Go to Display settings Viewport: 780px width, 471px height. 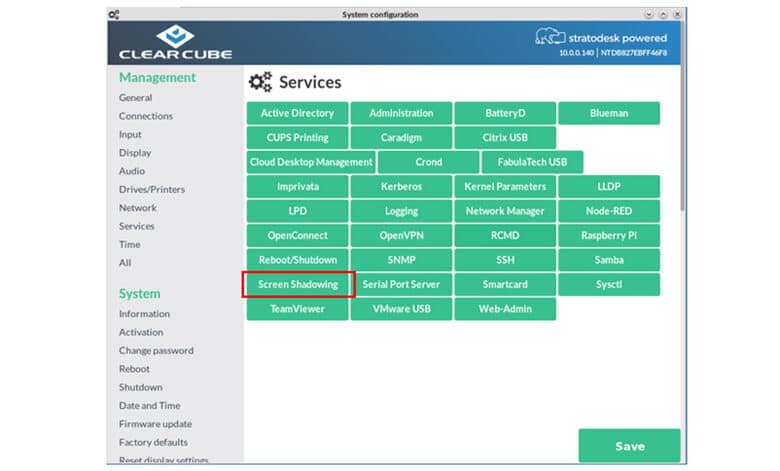click(135, 153)
